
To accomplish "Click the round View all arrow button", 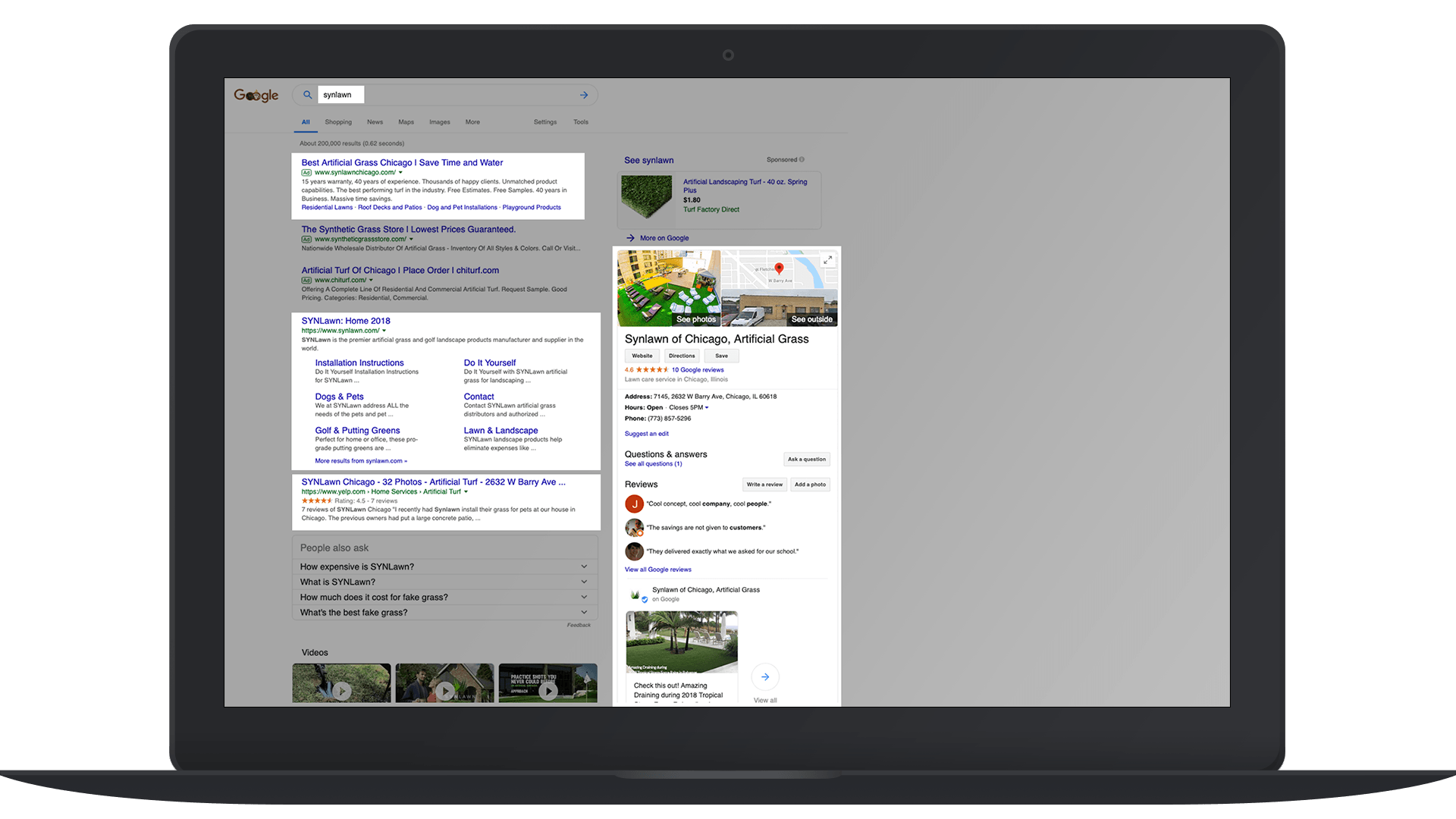I will [765, 676].
